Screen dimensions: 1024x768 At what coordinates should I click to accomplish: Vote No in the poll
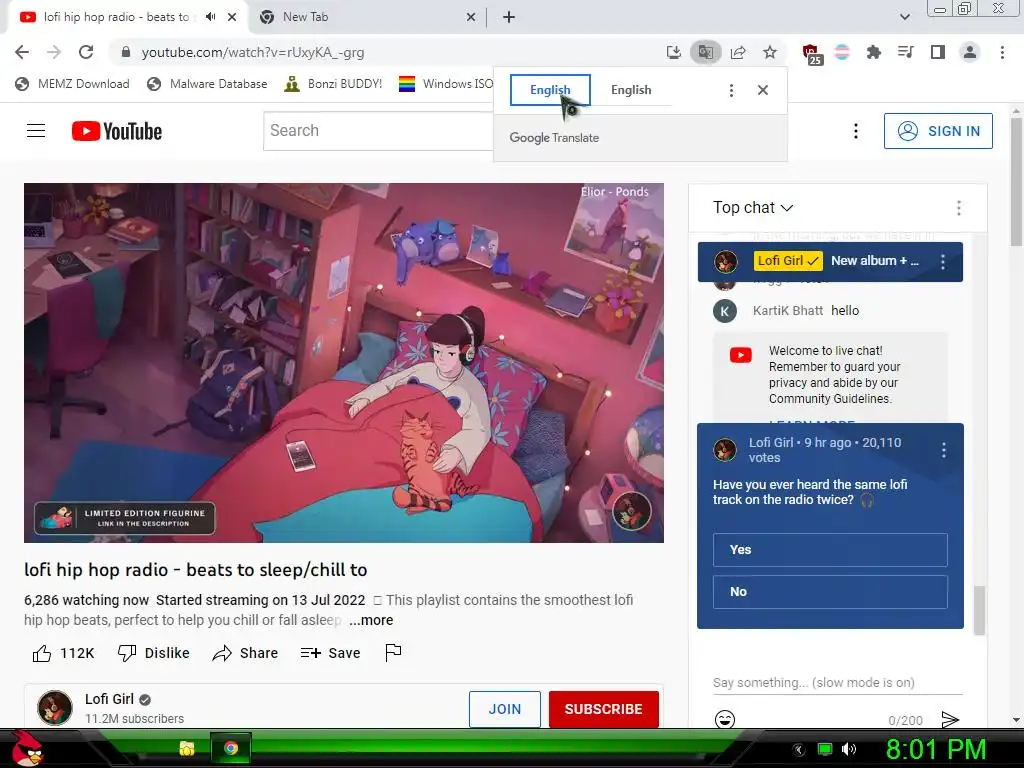(830, 592)
